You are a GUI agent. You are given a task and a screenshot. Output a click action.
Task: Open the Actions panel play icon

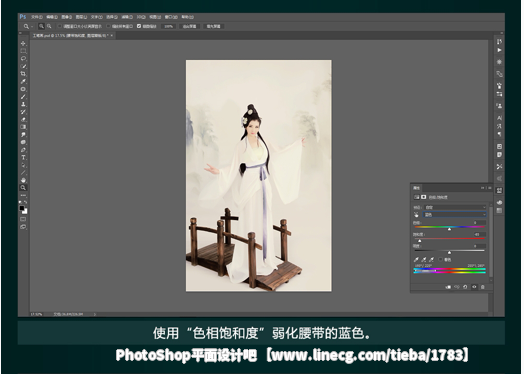(499, 50)
